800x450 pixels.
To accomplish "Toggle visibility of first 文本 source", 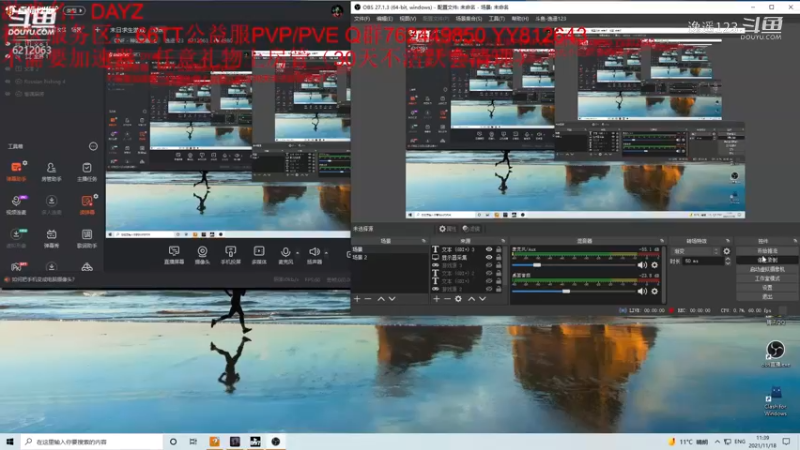I will [x=489, y=249].
